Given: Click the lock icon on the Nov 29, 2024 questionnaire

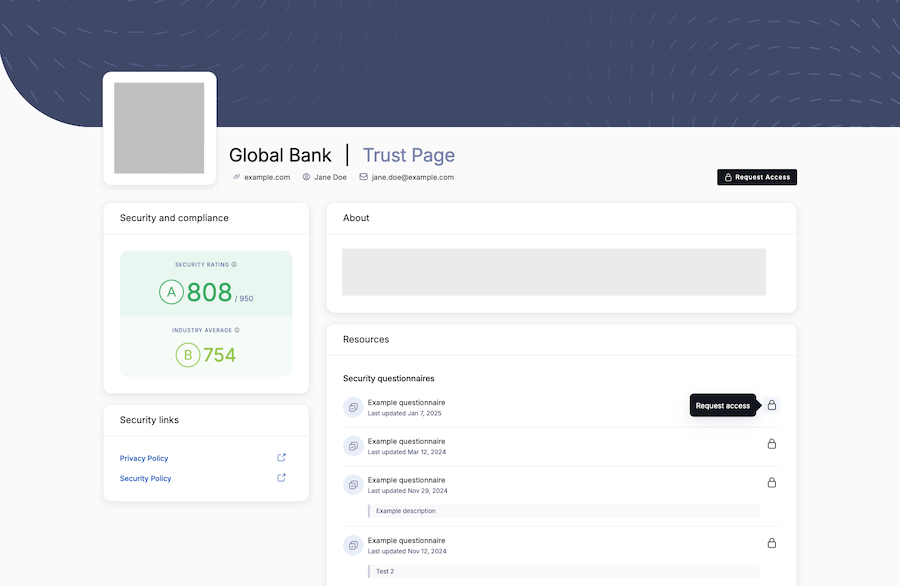Looking at the screenshot, I should [x=771, y=482].
